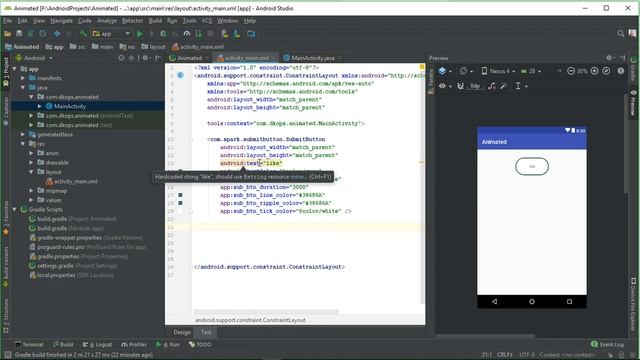Switch to the Animated editor tab
Screen dimensions: 640x360
click(189, 58)
